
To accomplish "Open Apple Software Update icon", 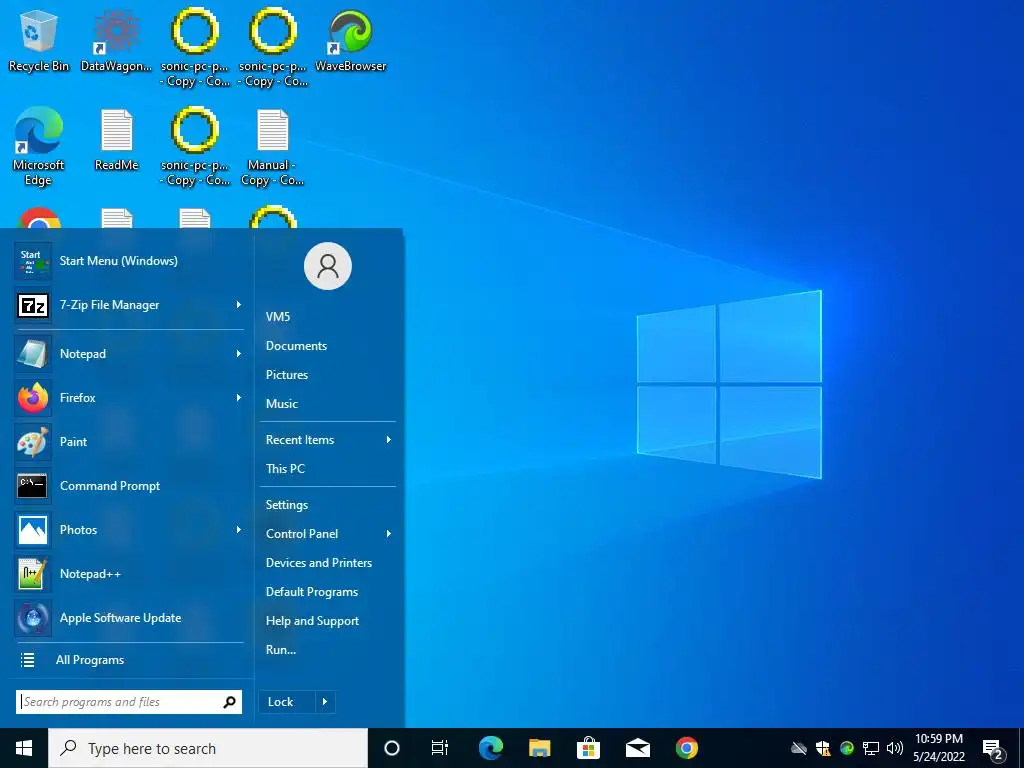I will tap(33, 618).
